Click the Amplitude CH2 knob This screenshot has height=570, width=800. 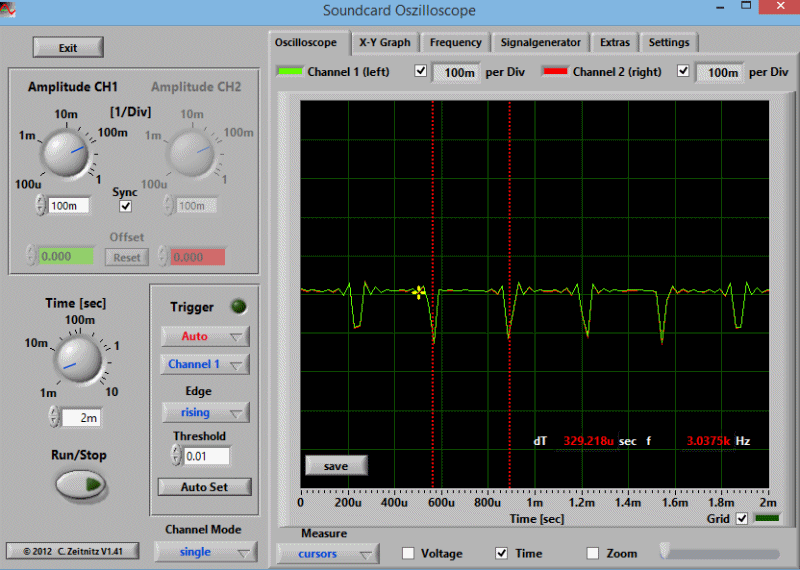click(x=191, y=153)
